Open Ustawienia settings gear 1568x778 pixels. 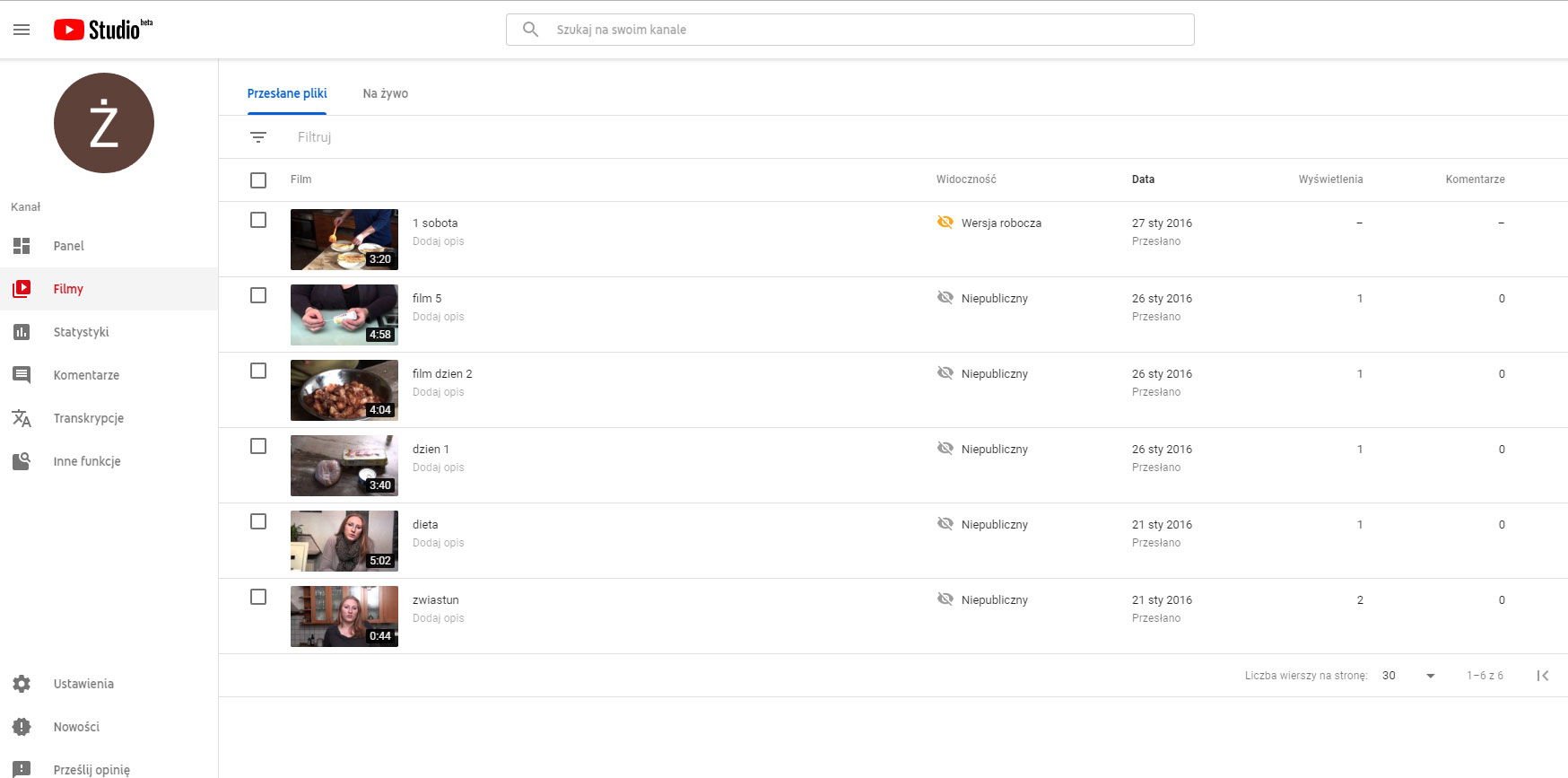pyautogui.click(x=22, y=684)
